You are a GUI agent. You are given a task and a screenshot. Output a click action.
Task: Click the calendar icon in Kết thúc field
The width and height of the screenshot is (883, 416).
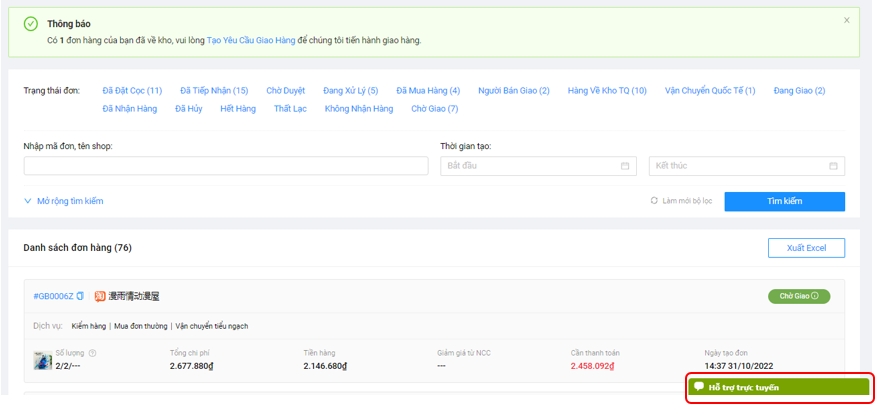point(833,166)
